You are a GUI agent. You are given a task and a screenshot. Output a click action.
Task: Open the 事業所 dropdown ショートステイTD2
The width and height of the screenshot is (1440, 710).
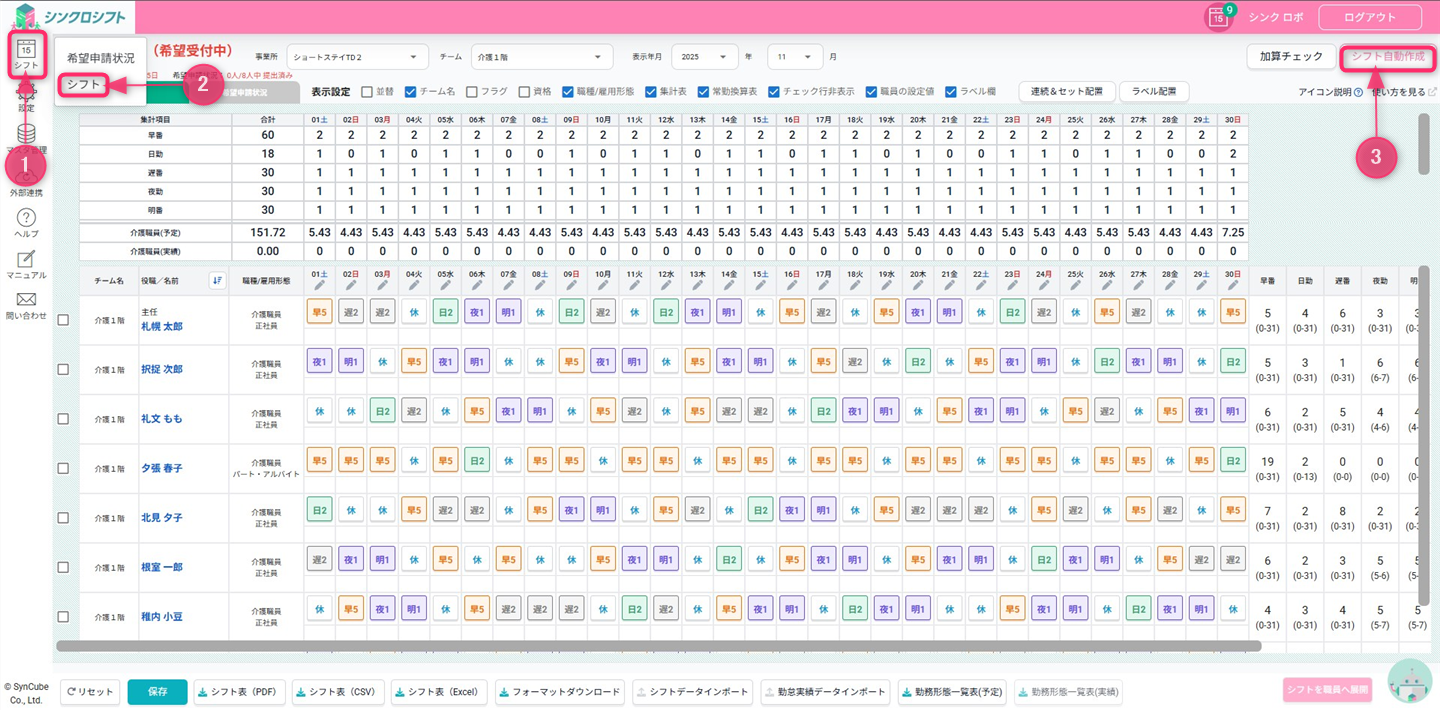tap(357, 57)
